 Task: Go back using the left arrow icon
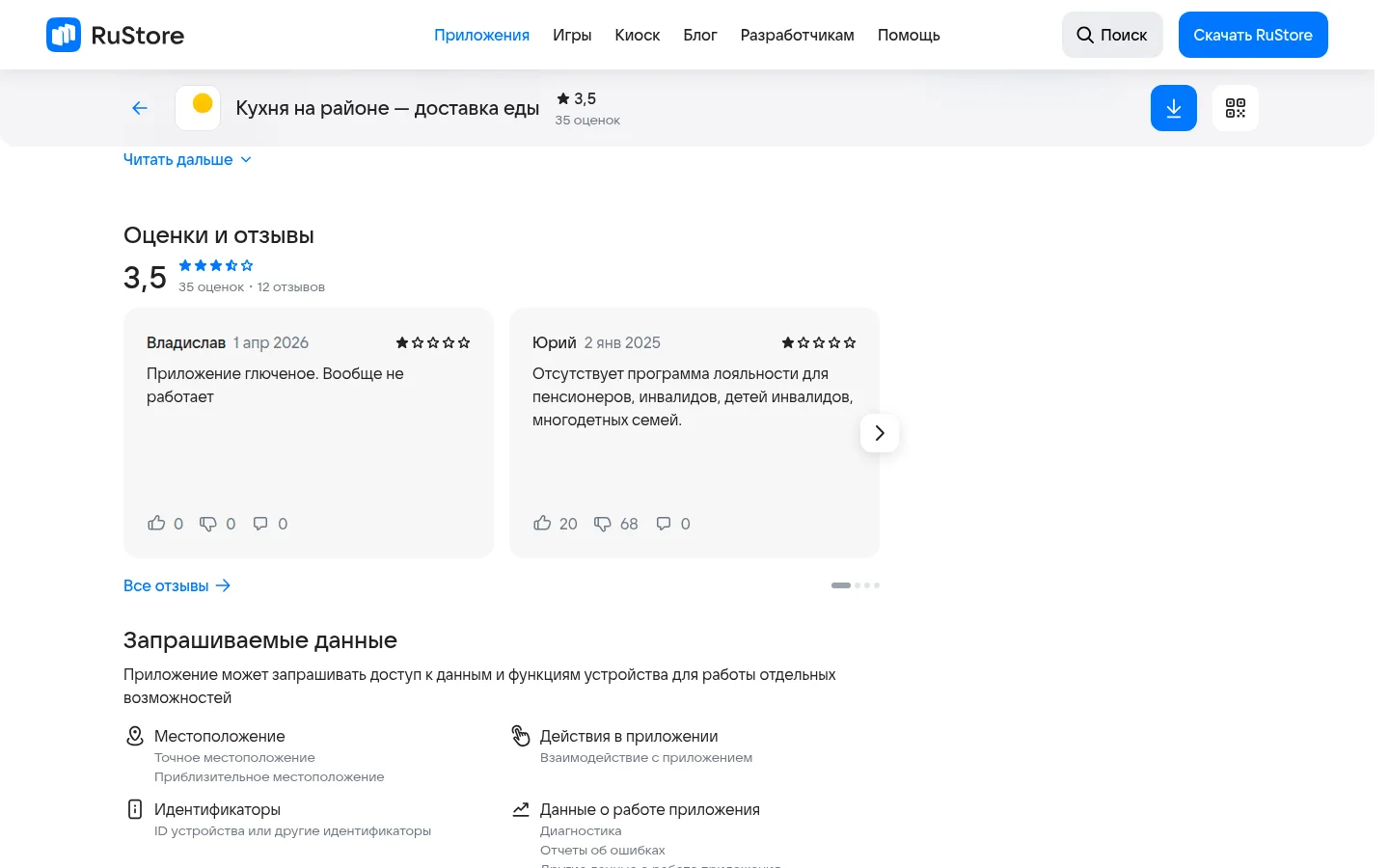(140, 108)
